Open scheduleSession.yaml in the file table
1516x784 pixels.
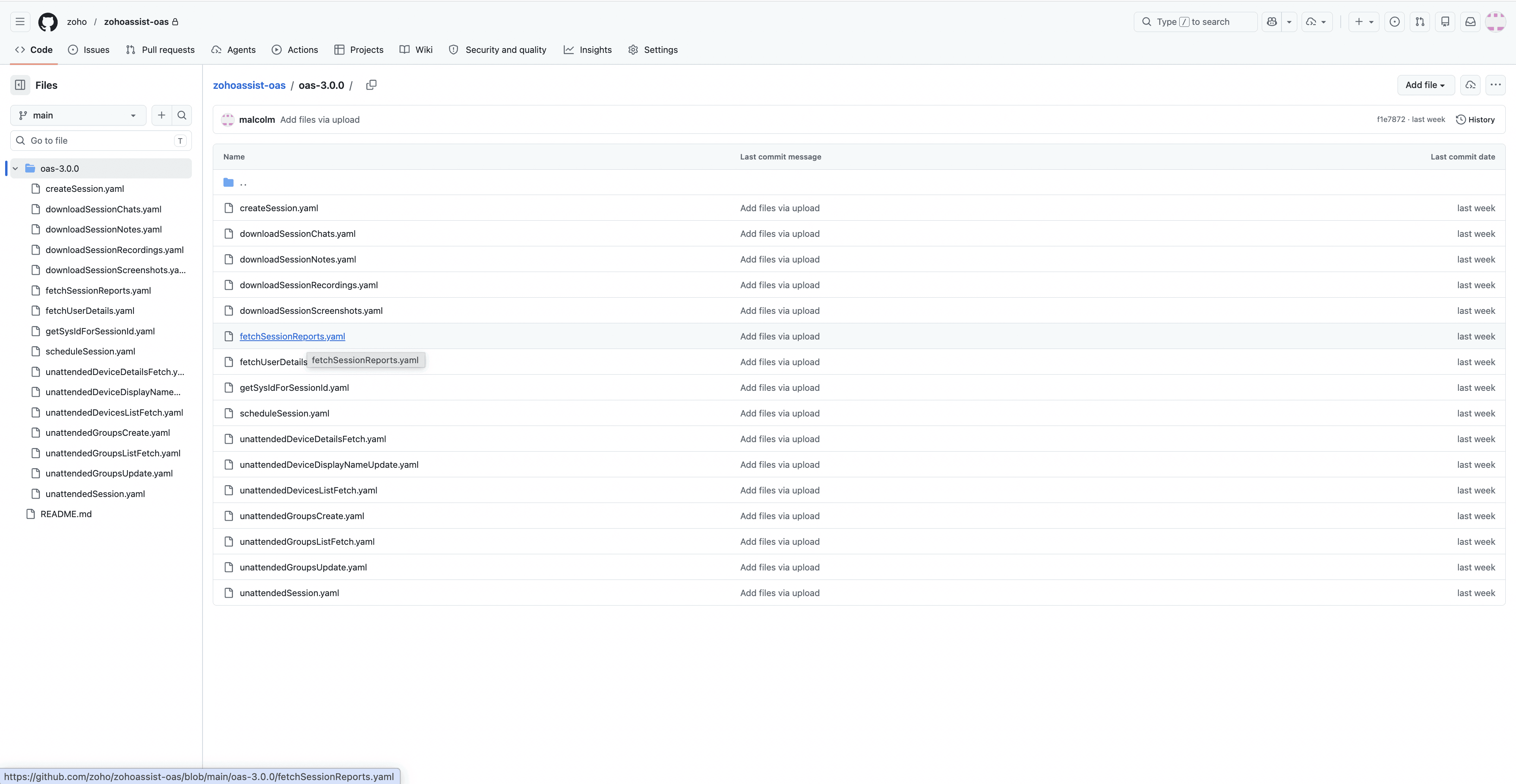click(284, 413)
